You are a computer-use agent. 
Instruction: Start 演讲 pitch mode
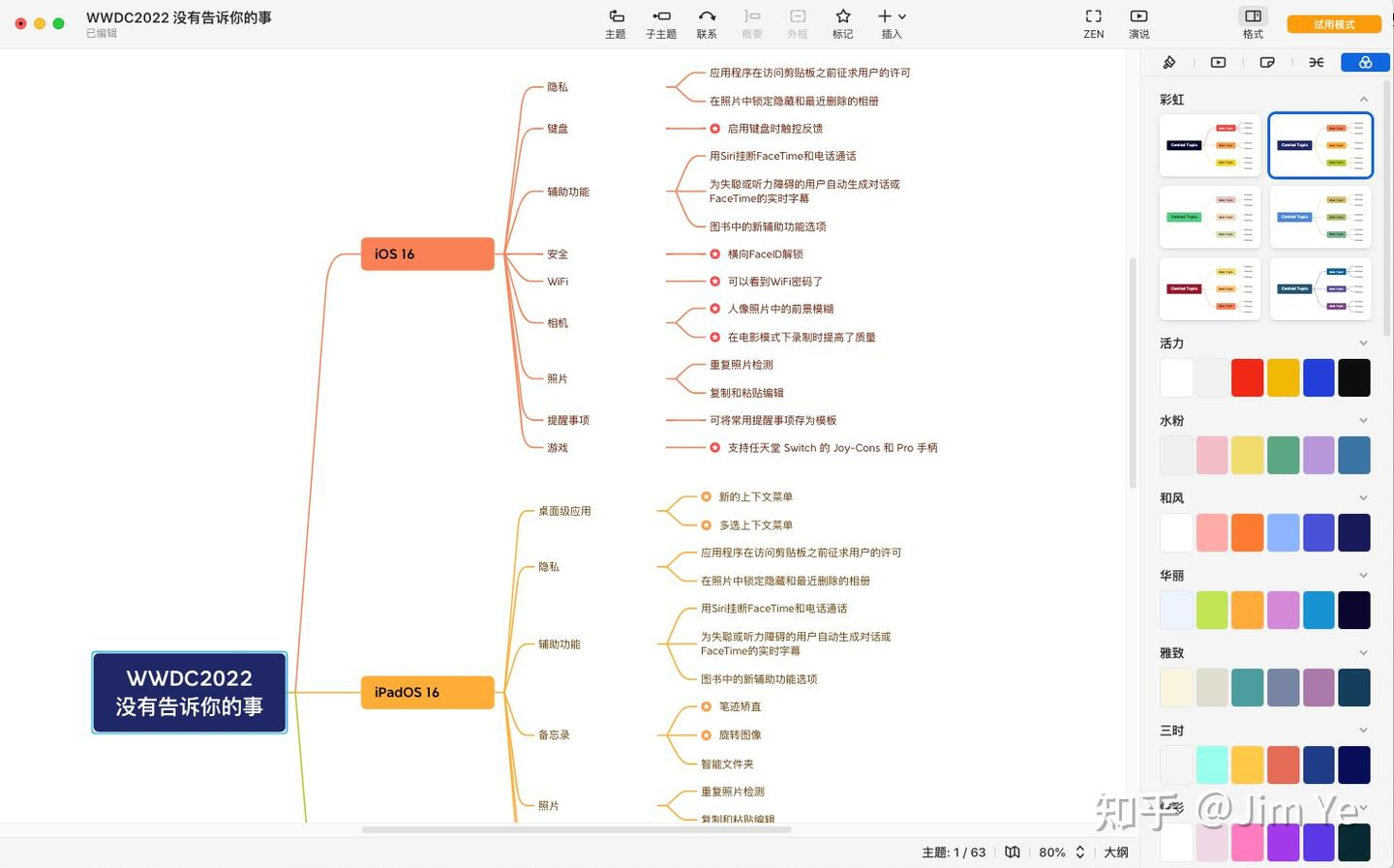pos(1138,23)
